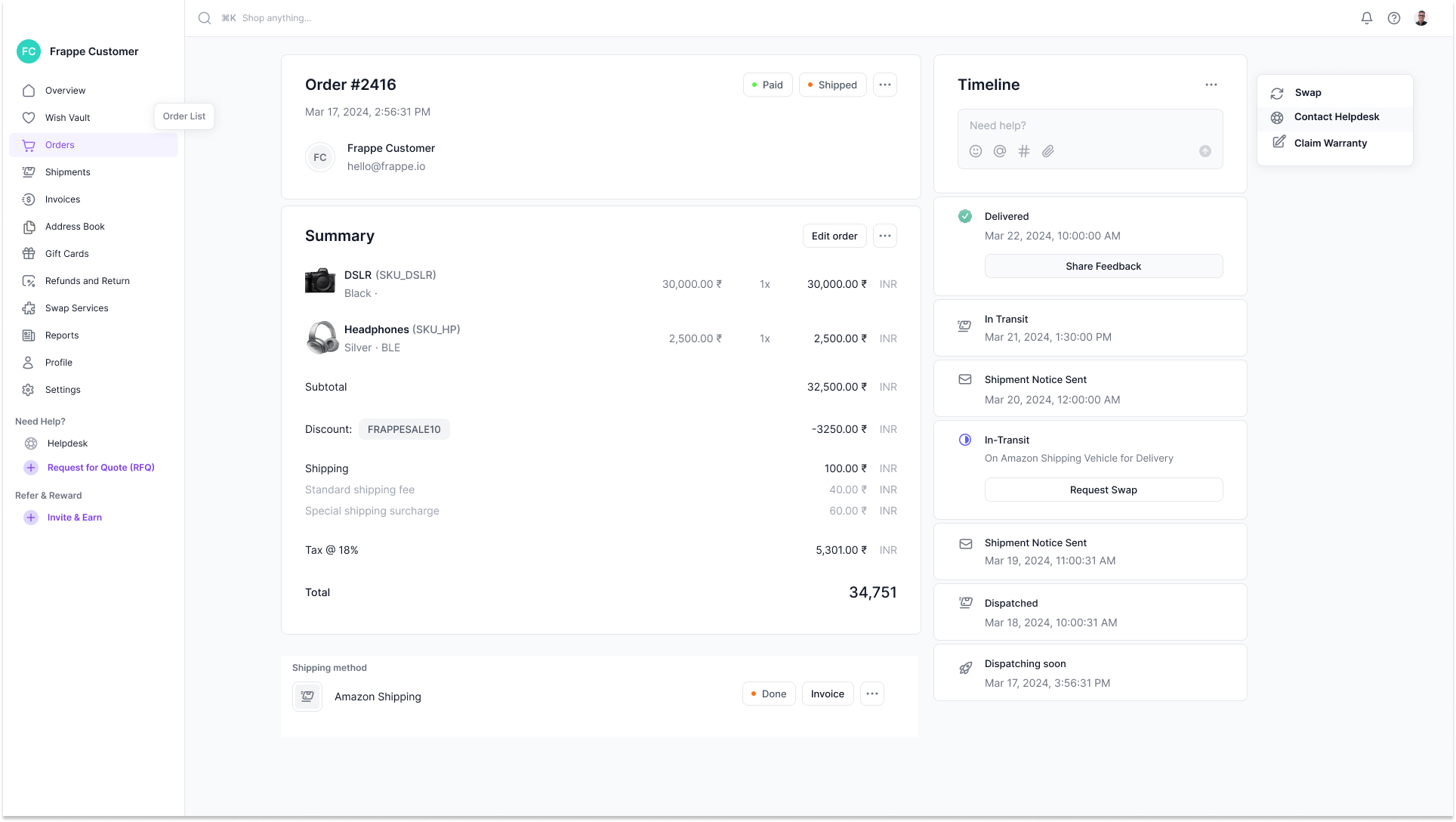Click the Share Feedback button
This screenshot has height=822, width=1456.
(x=1103, y=266)
